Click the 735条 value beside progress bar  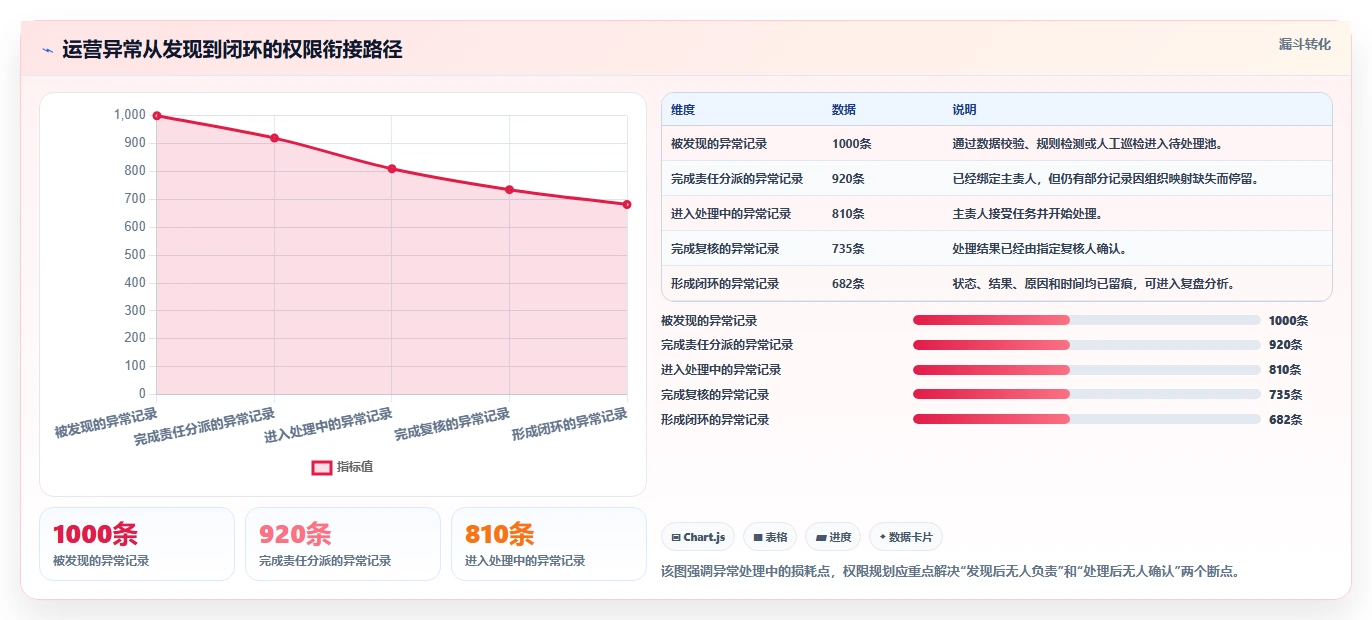[1285, 395]
